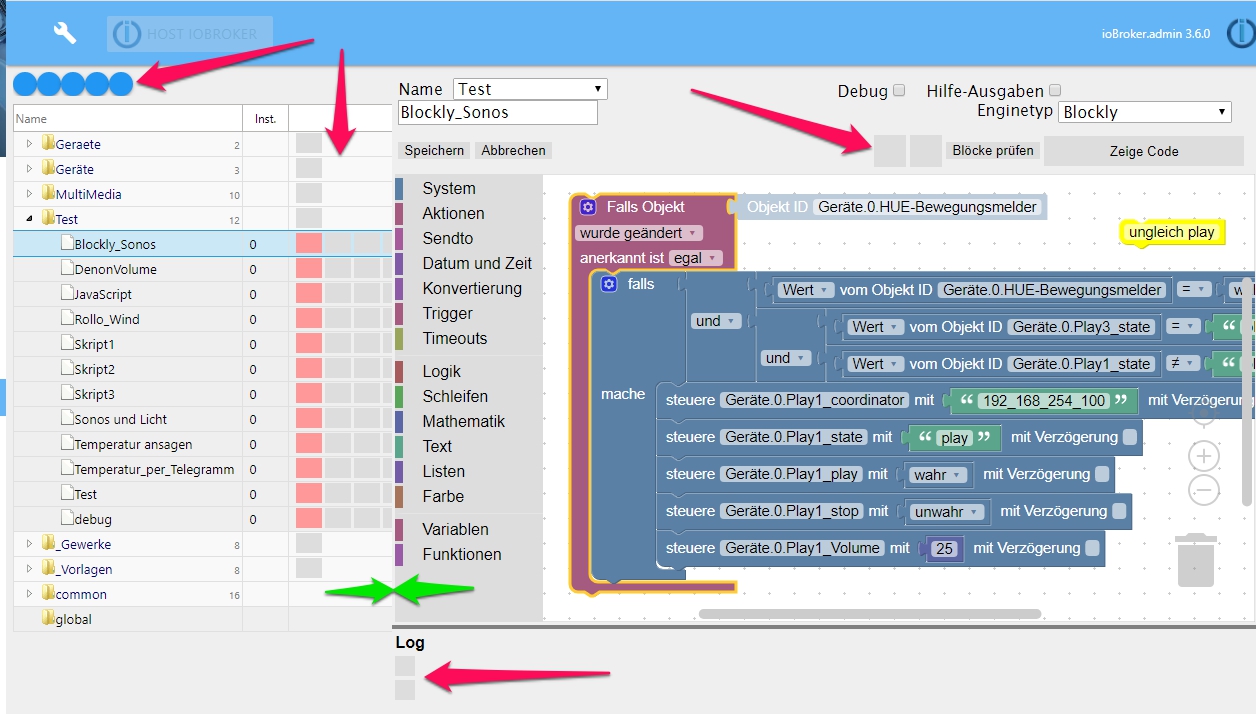Open the 'unwahr' dropdown on the Play1_stop block
This screenshot has height=714, width=1256.
pos(947,511)
